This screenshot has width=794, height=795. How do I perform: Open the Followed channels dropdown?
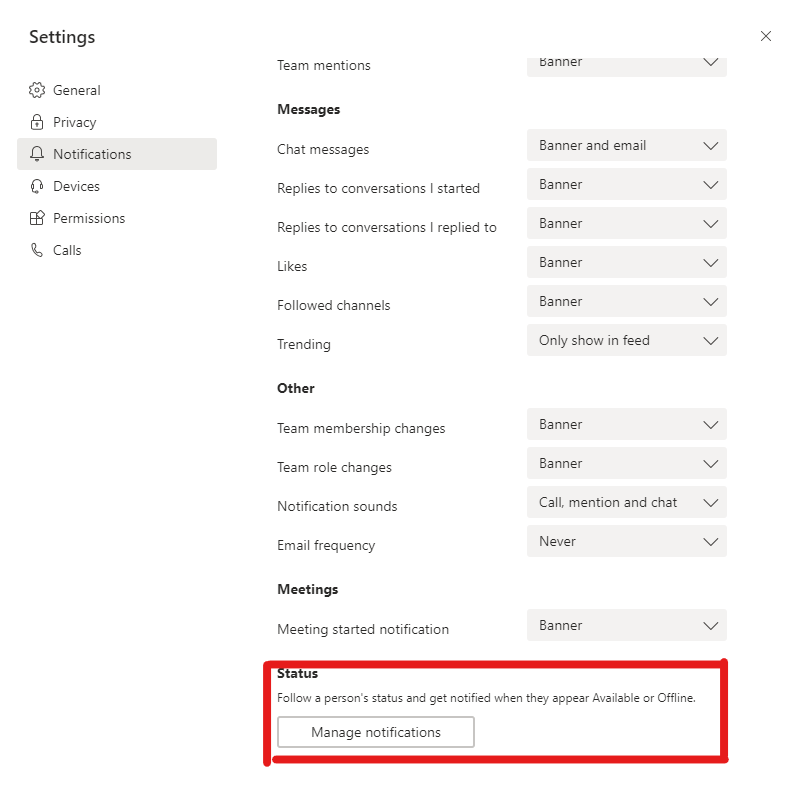pyautogui.click(x=626, y=301)
